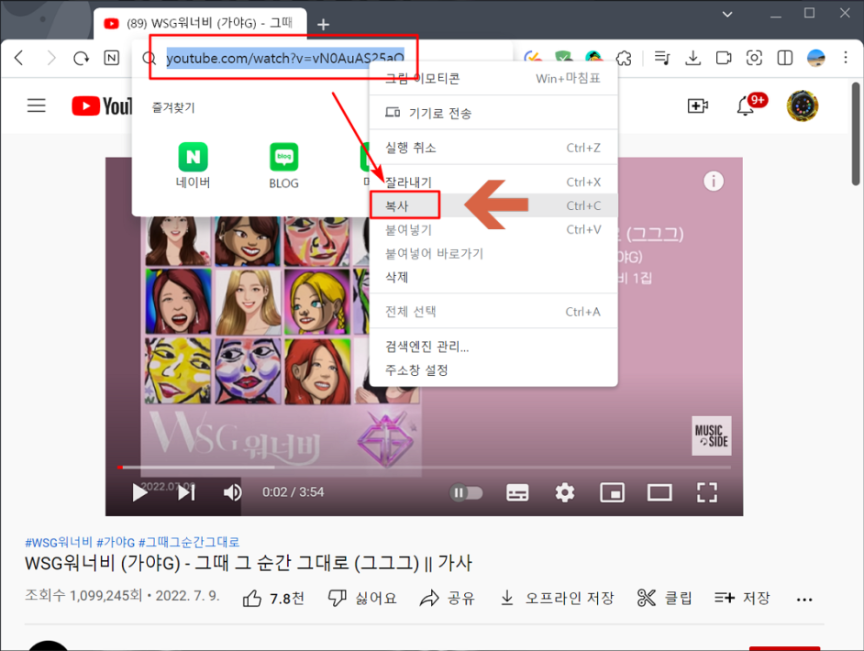This screenshot has width=864, height=651.
Task: Click the 오프라인 저장 button
Action: coord(557,598)
